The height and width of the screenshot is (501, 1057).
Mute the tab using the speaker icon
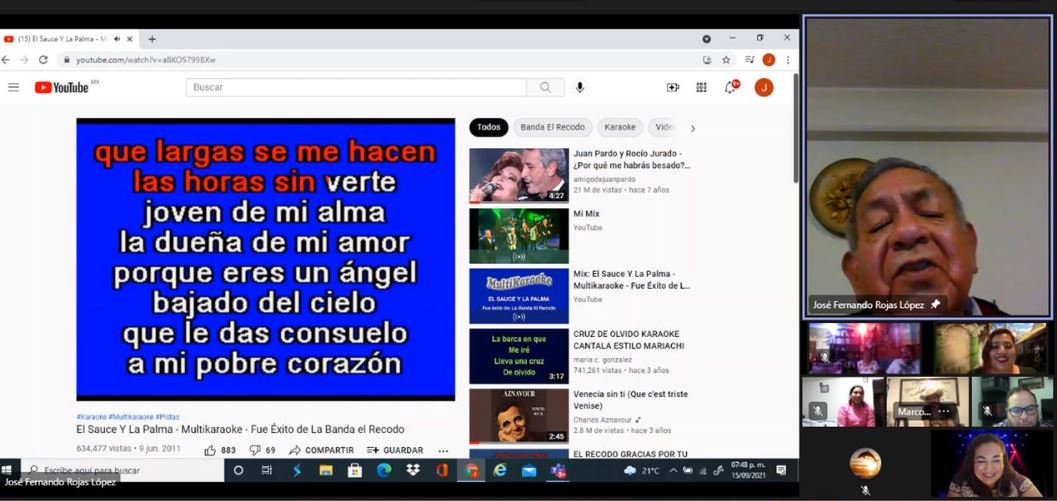[x=117, y=39]
